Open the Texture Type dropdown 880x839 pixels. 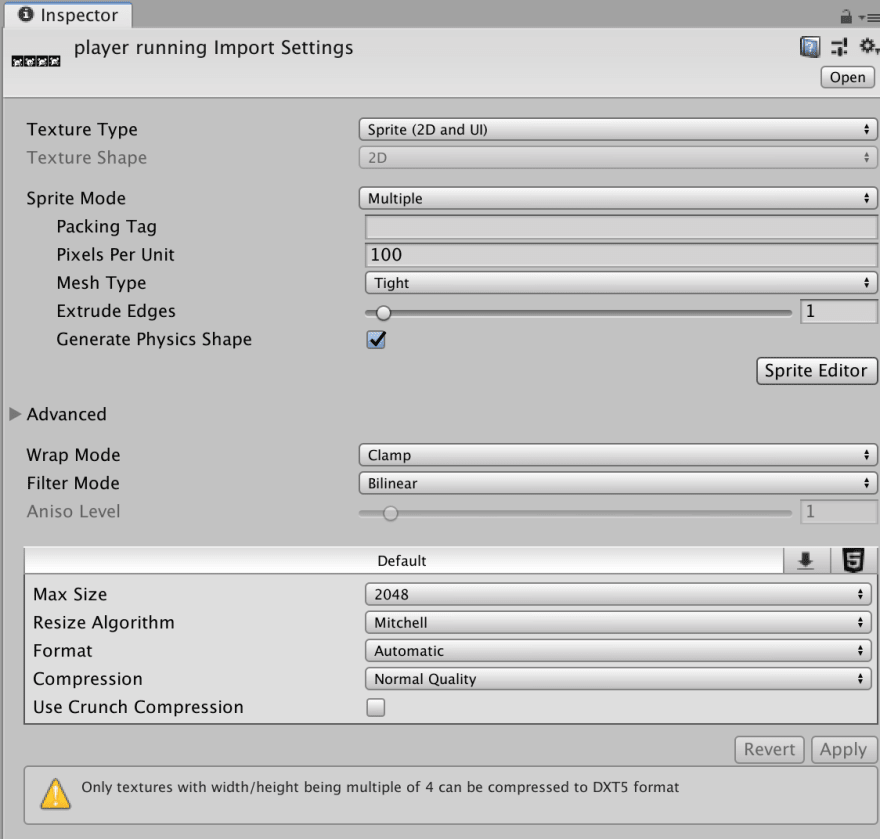617,130
